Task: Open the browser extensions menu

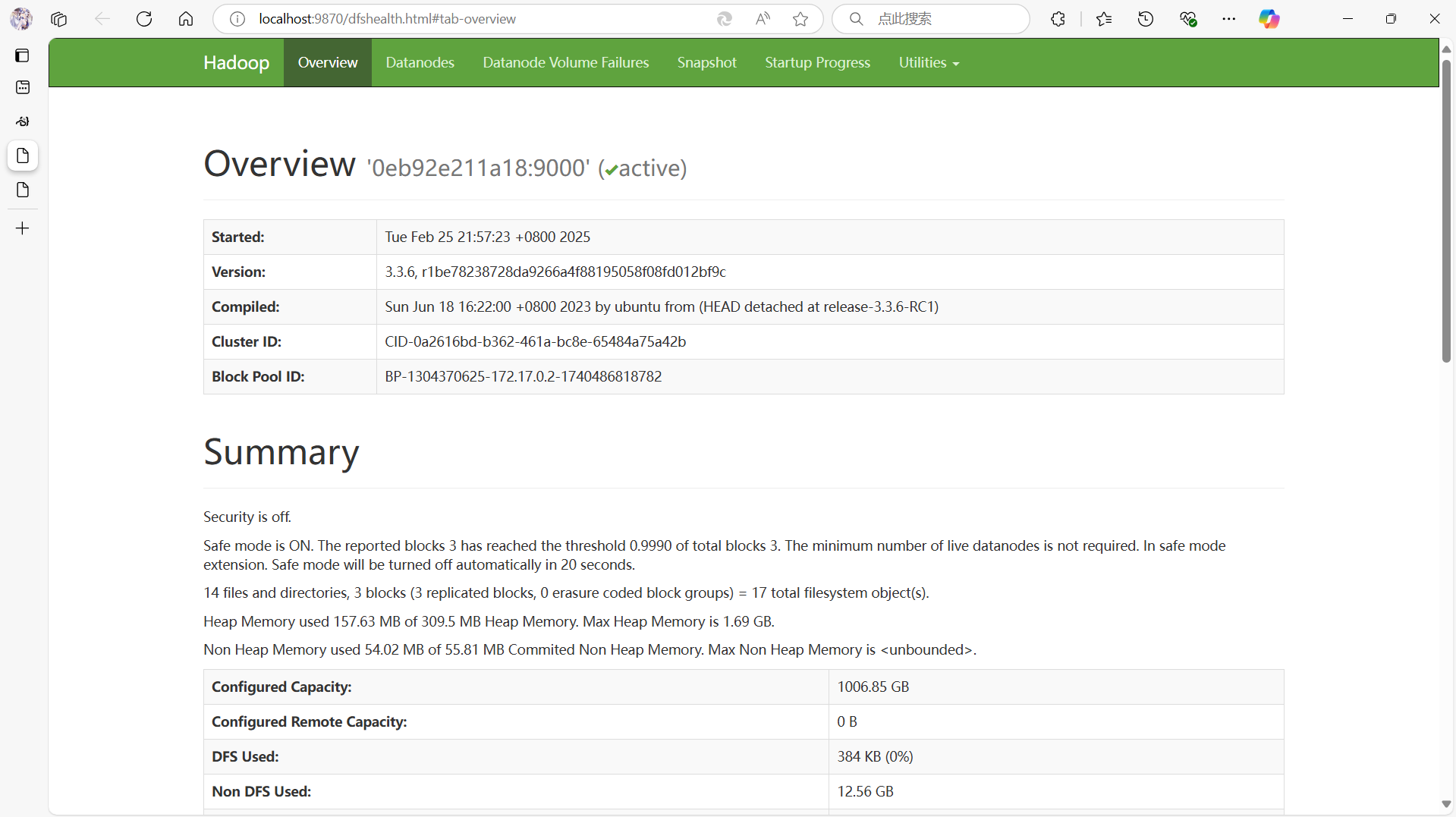Action: tap(1058, 19)
